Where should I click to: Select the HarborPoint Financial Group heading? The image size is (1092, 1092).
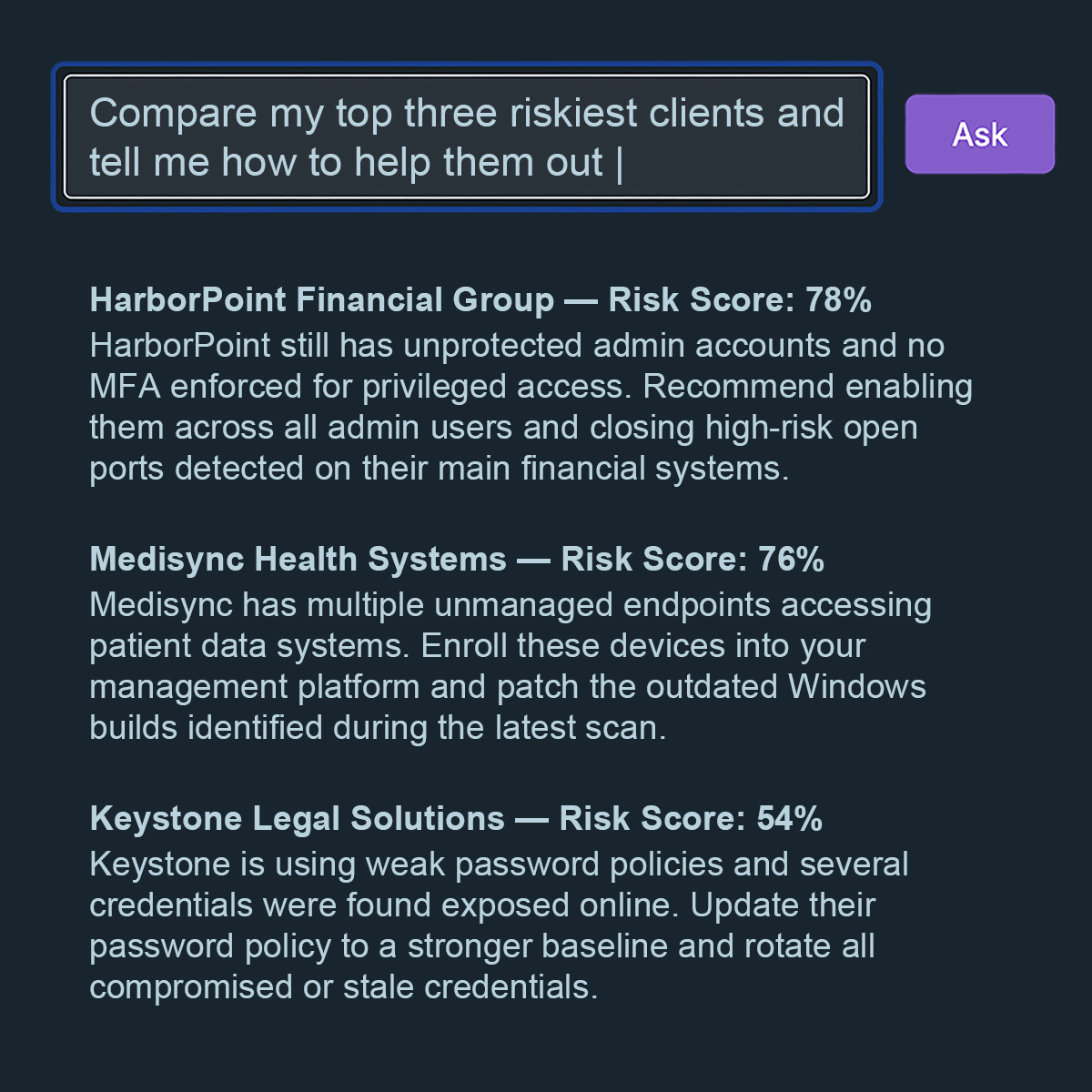click(322, 299)
